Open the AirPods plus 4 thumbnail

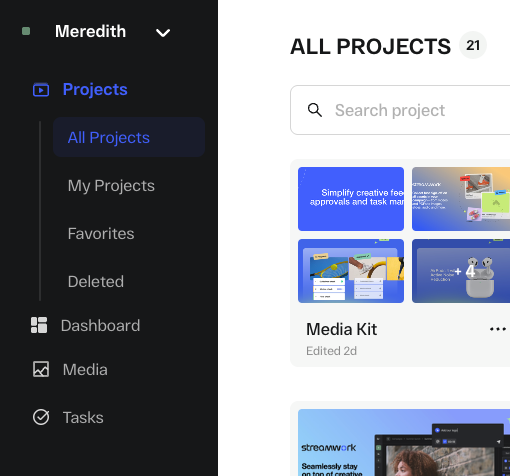click(x=461, y=271)
